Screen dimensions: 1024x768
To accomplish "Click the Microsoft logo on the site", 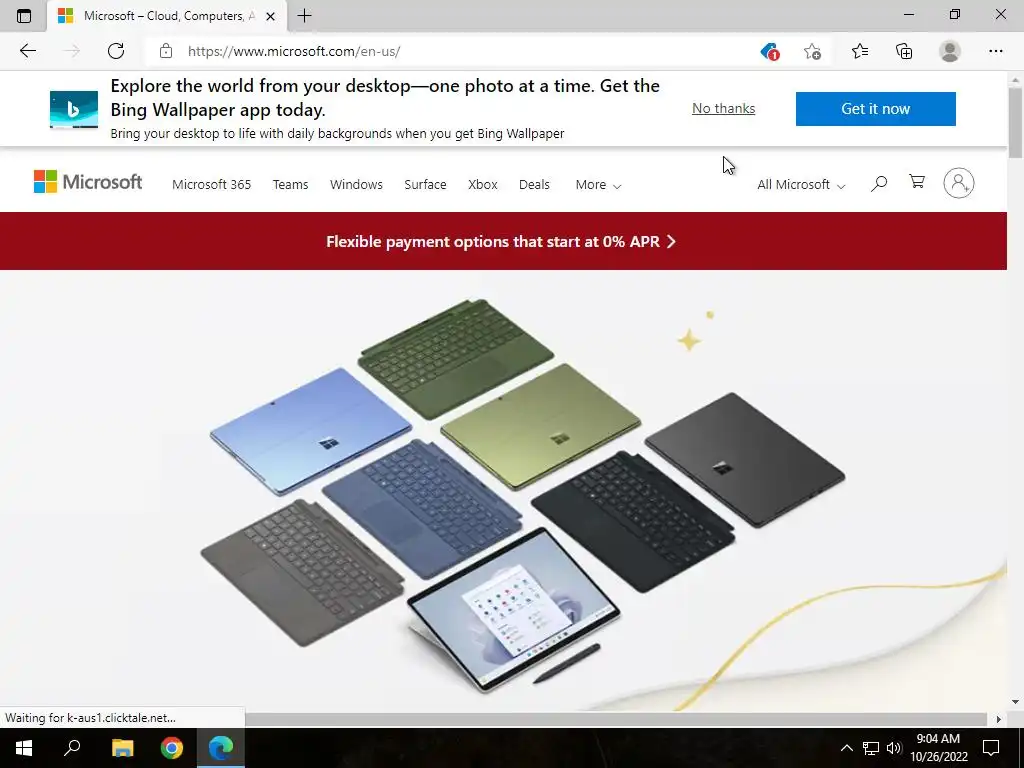I will pyautogui.click(x=88, y=182).
